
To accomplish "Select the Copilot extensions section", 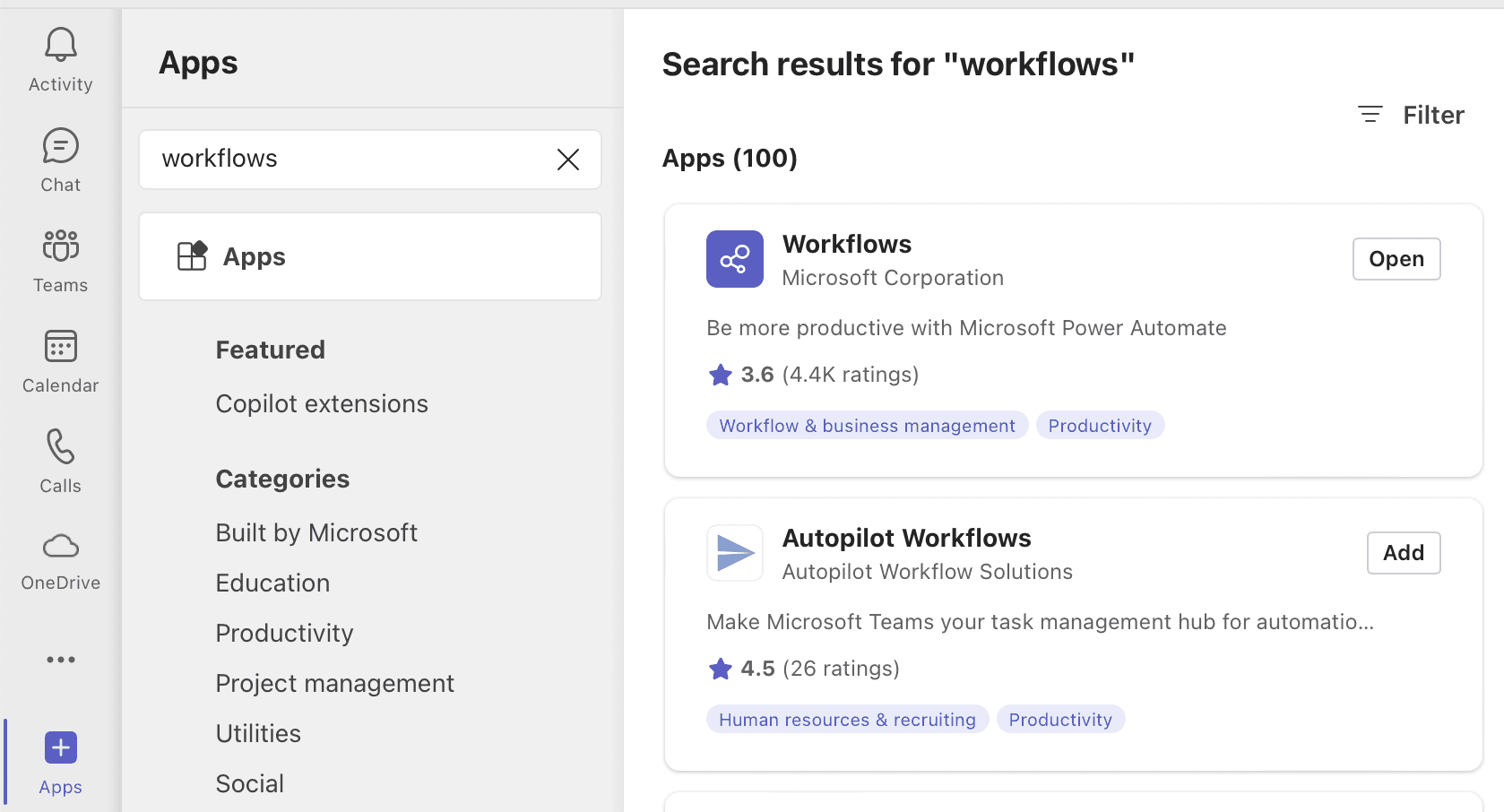I will click(x=321, y=403).
